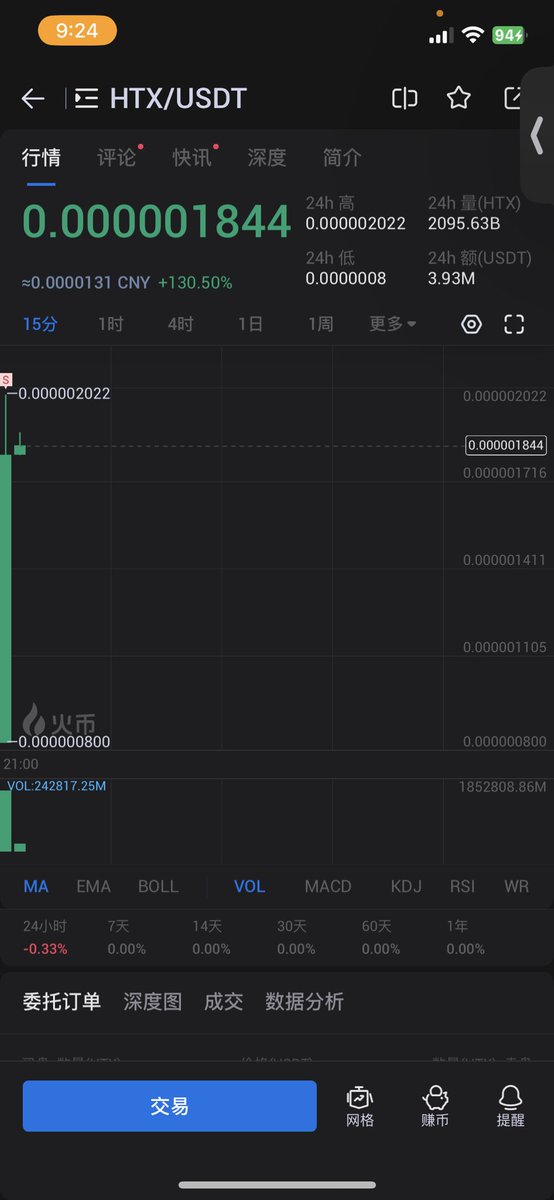
Task: Toggle the KDJ sub-indicator
Action: coord(406,886)
